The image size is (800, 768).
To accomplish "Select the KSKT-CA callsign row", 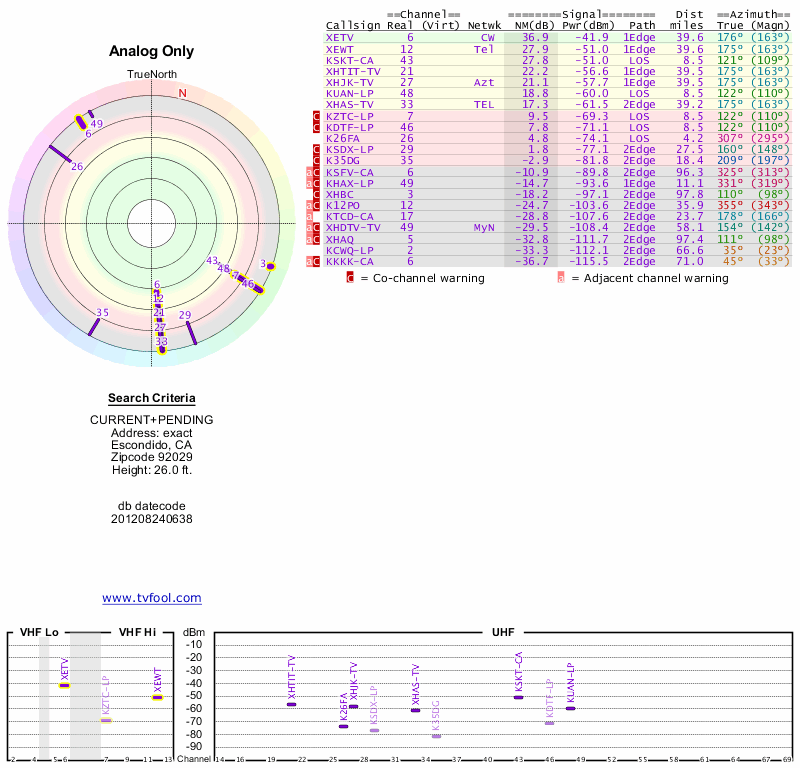I will pos(349,60).
